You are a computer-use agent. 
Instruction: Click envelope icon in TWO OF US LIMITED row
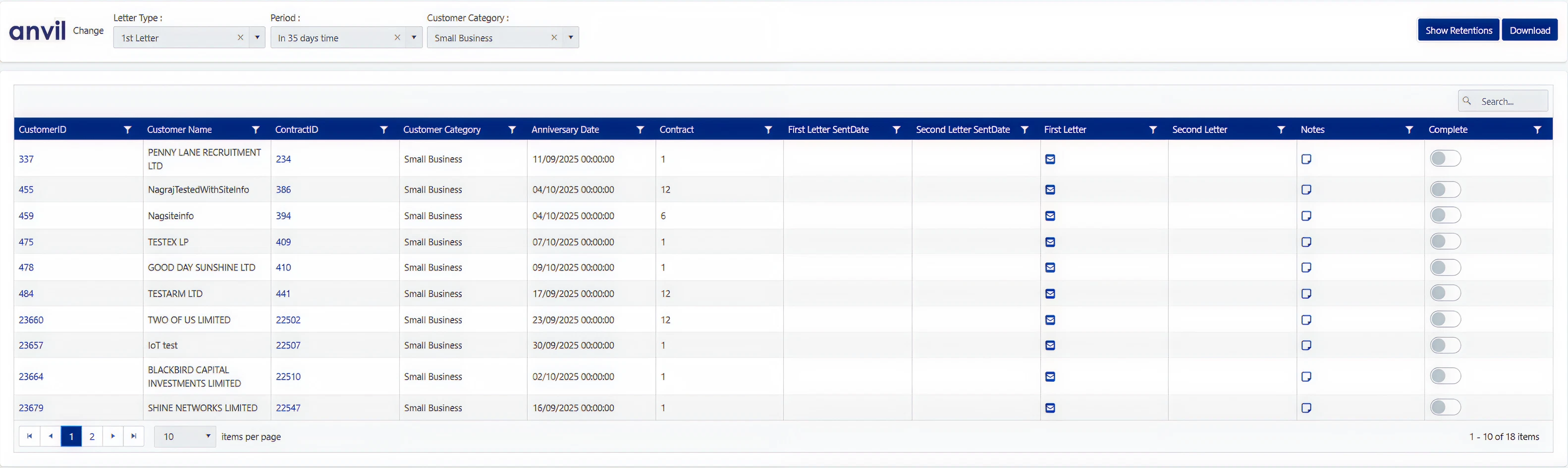(x=1050, y=320)
